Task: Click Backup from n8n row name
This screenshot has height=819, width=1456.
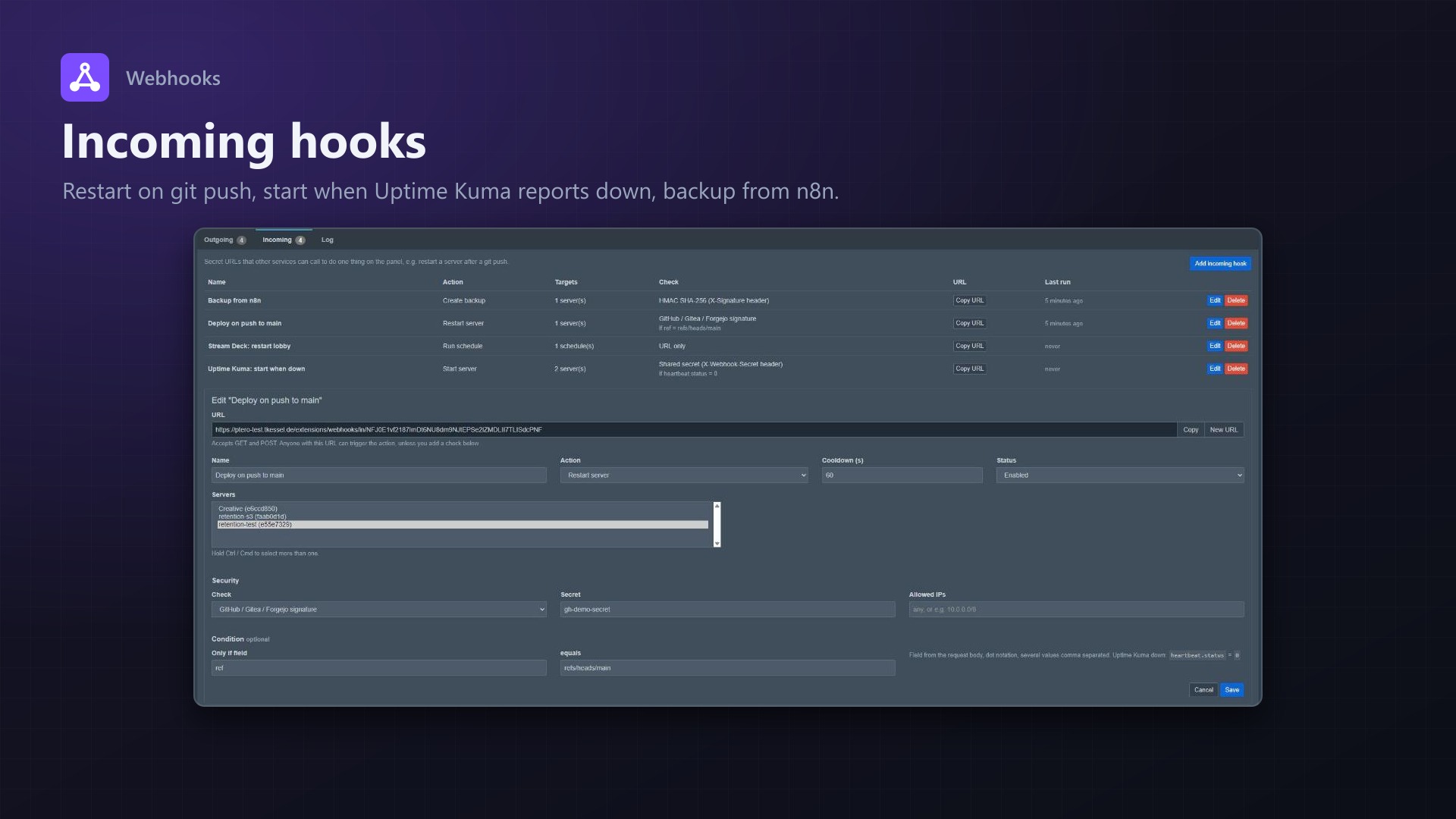Action: pyautogui.click(x=234, y=300)
